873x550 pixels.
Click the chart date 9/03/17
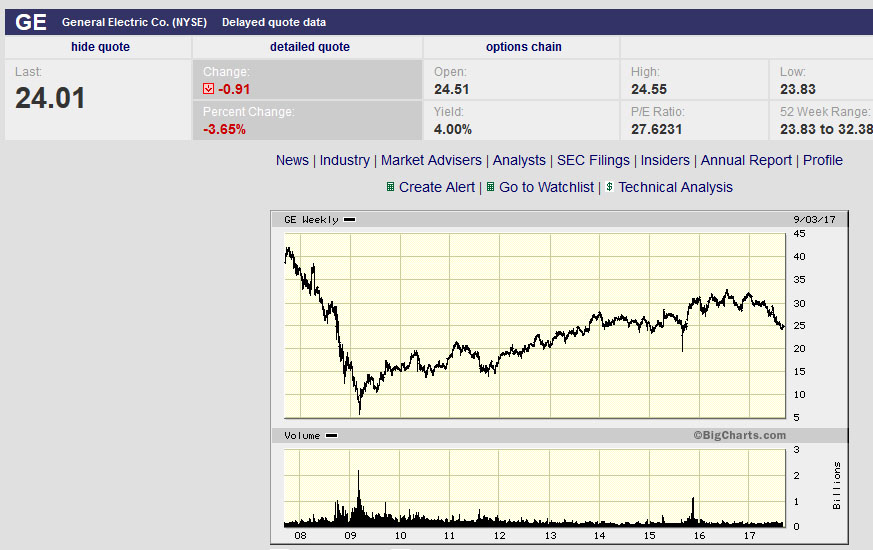coord(814,219)
